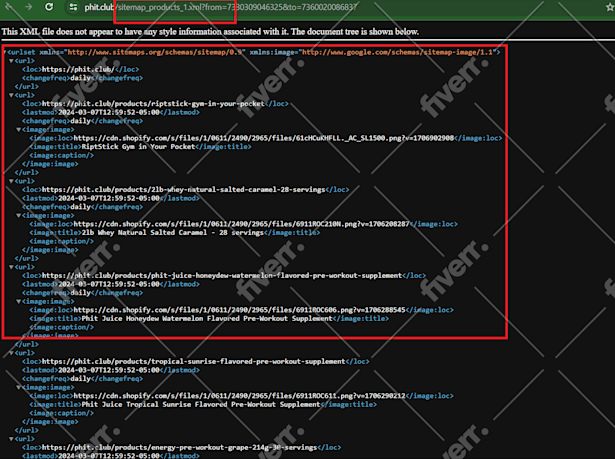Collapse the root urlset node
The width and height of the screenshot is (615, 459).
click(x=5, y=52)
